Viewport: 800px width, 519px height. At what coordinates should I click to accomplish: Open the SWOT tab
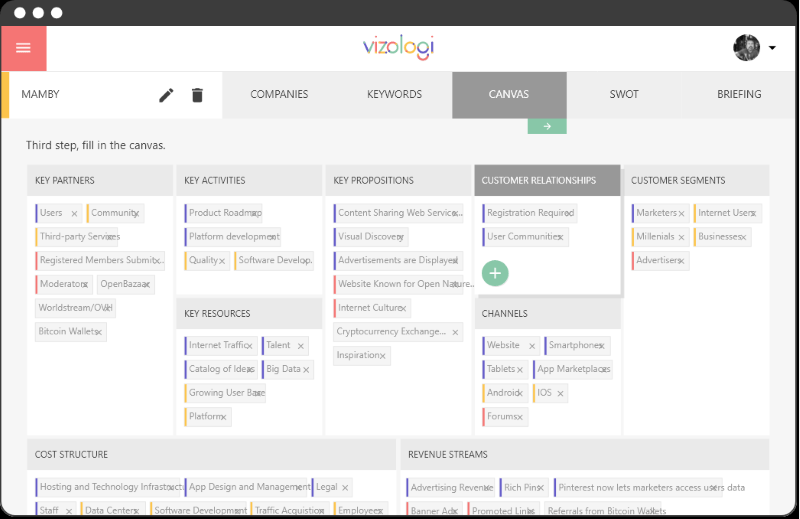point(624,94)
